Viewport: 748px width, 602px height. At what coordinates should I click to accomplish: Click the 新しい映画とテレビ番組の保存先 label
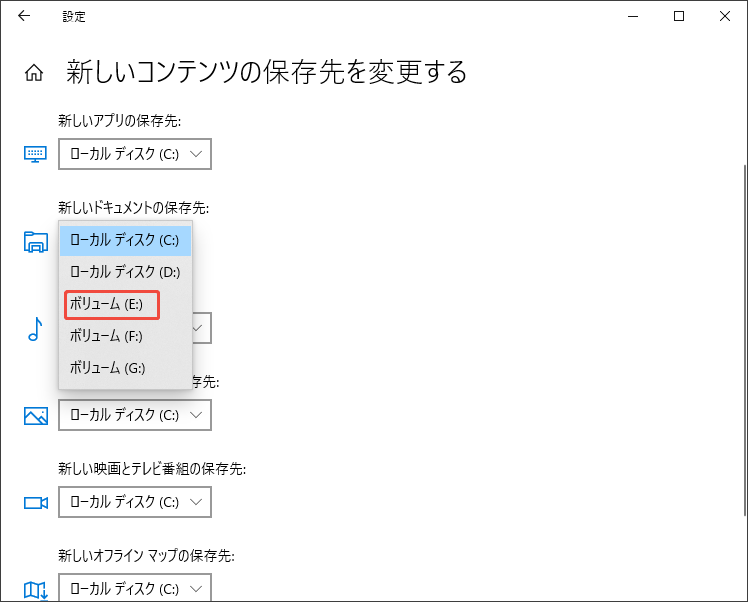pos(152,468)
